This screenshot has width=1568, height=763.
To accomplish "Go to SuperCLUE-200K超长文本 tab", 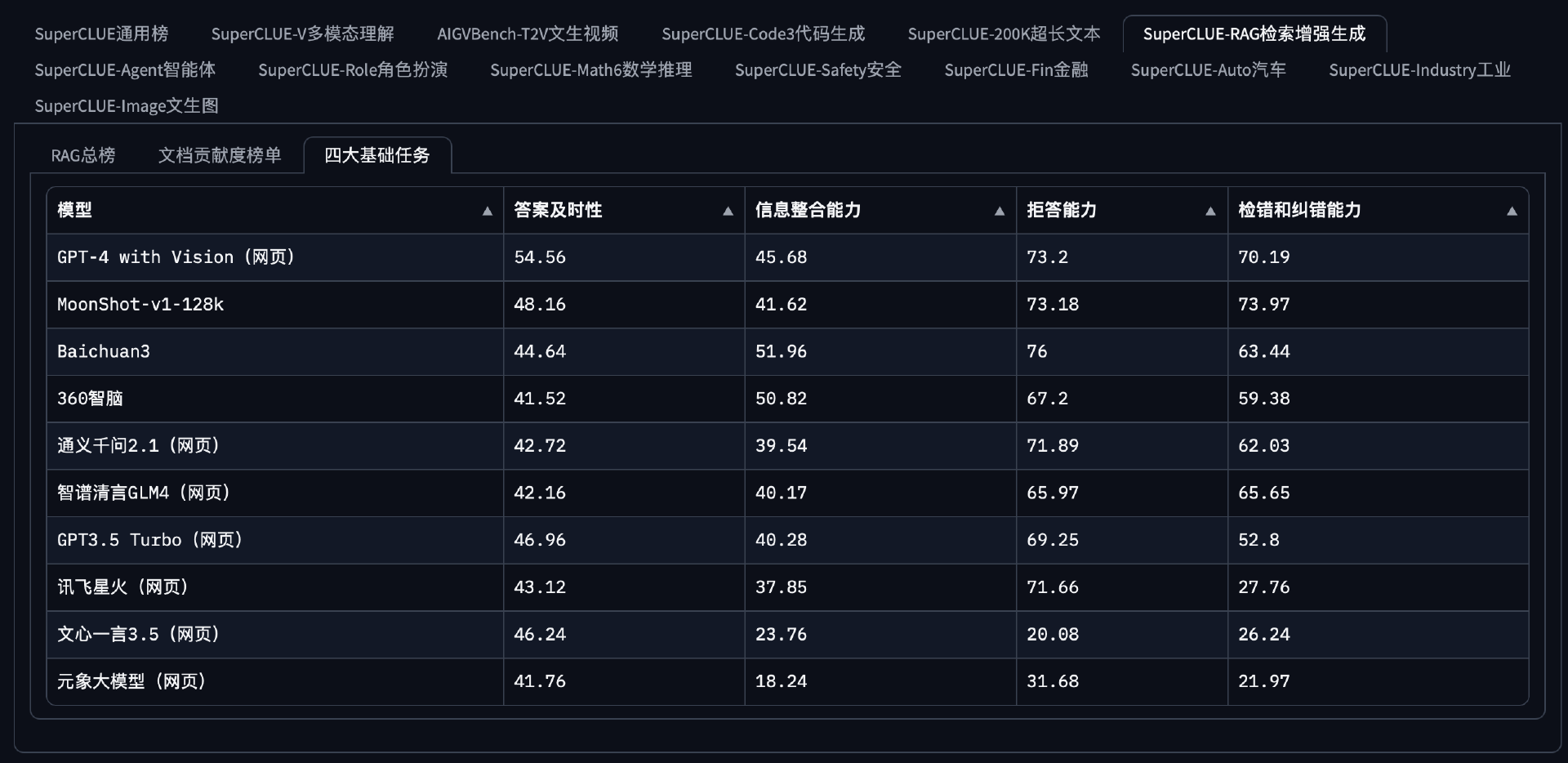I will pyautogui.click(x=1004, y=33).
